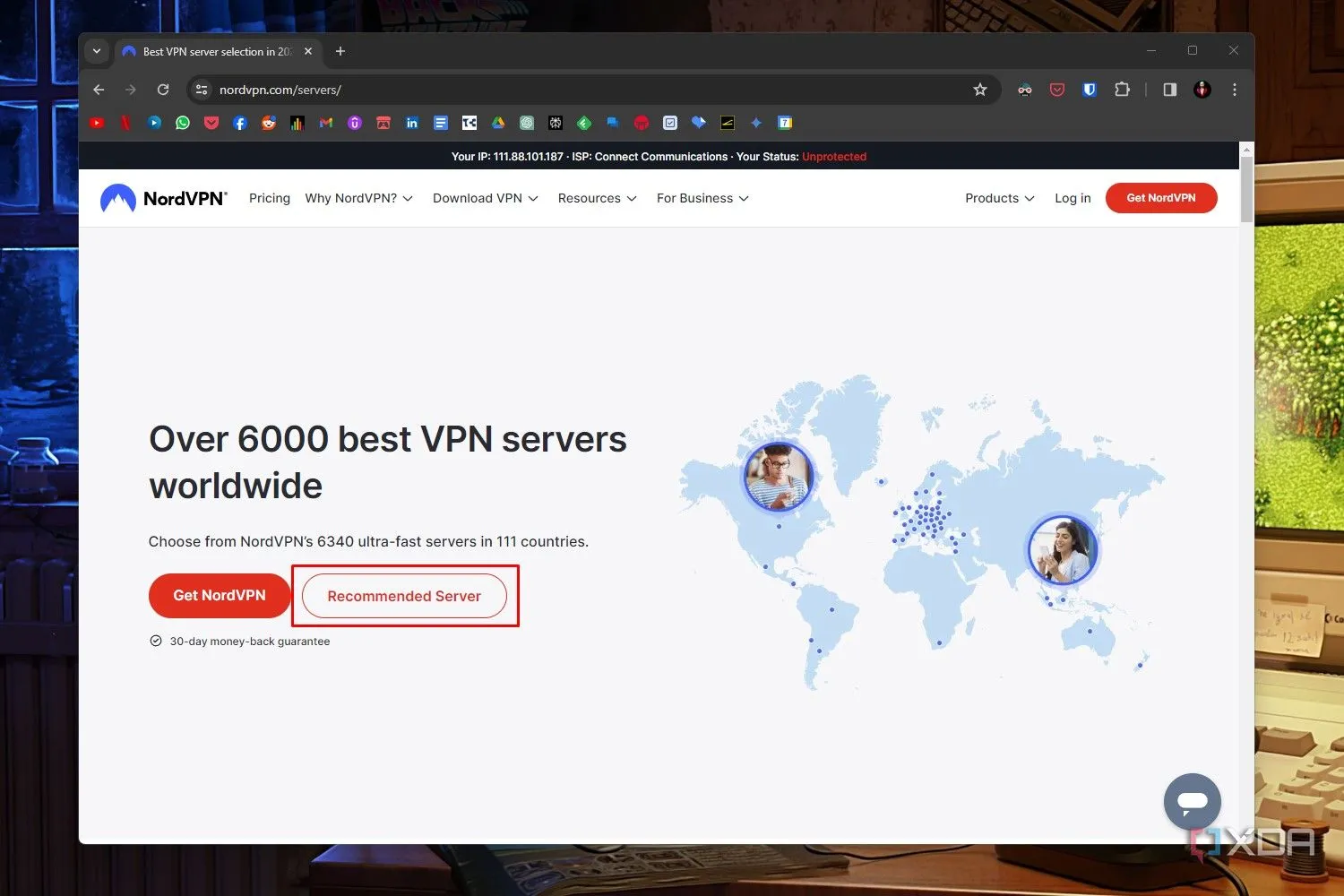This screenshot has height=896, width=1344.
Task: Expand the Download VPN dropdown
Action: click(x=485, y=198)
